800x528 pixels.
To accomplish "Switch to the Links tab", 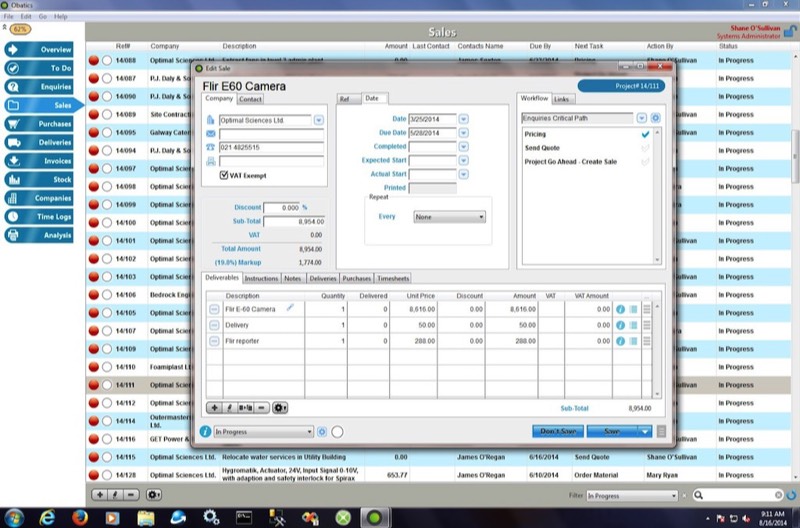I will [x=561, y=99].
